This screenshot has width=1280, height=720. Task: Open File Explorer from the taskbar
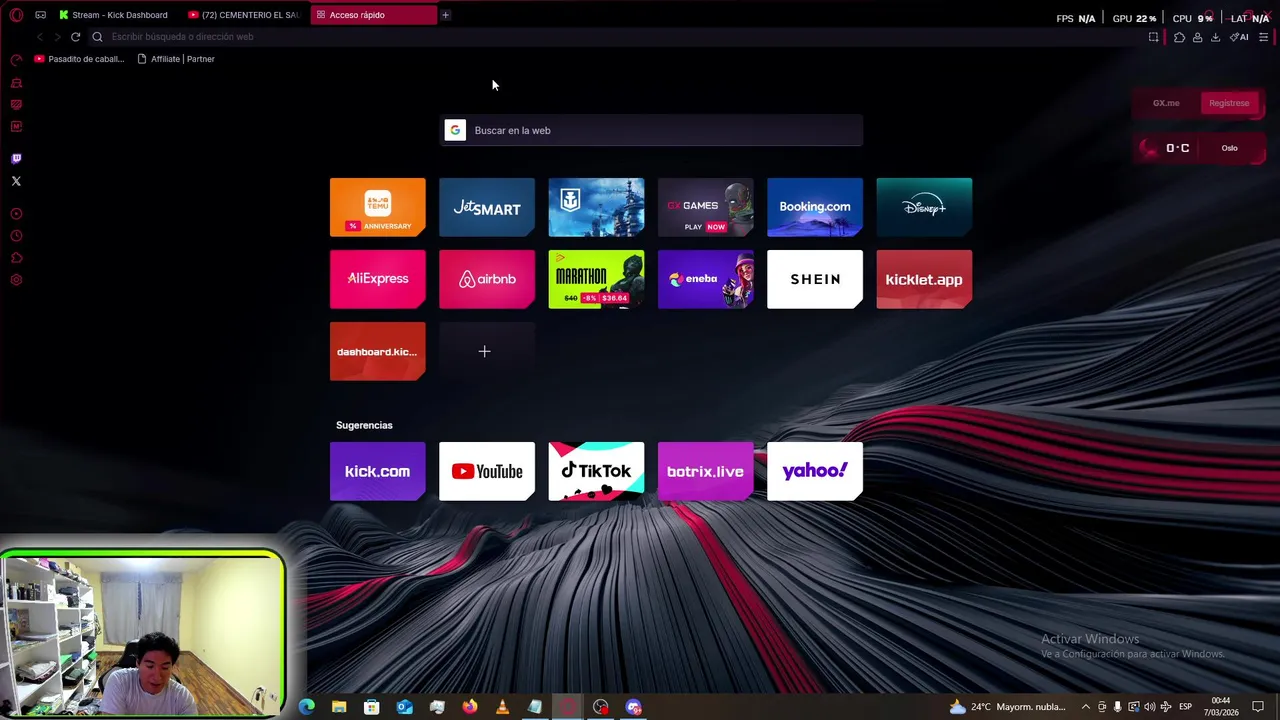339,707
